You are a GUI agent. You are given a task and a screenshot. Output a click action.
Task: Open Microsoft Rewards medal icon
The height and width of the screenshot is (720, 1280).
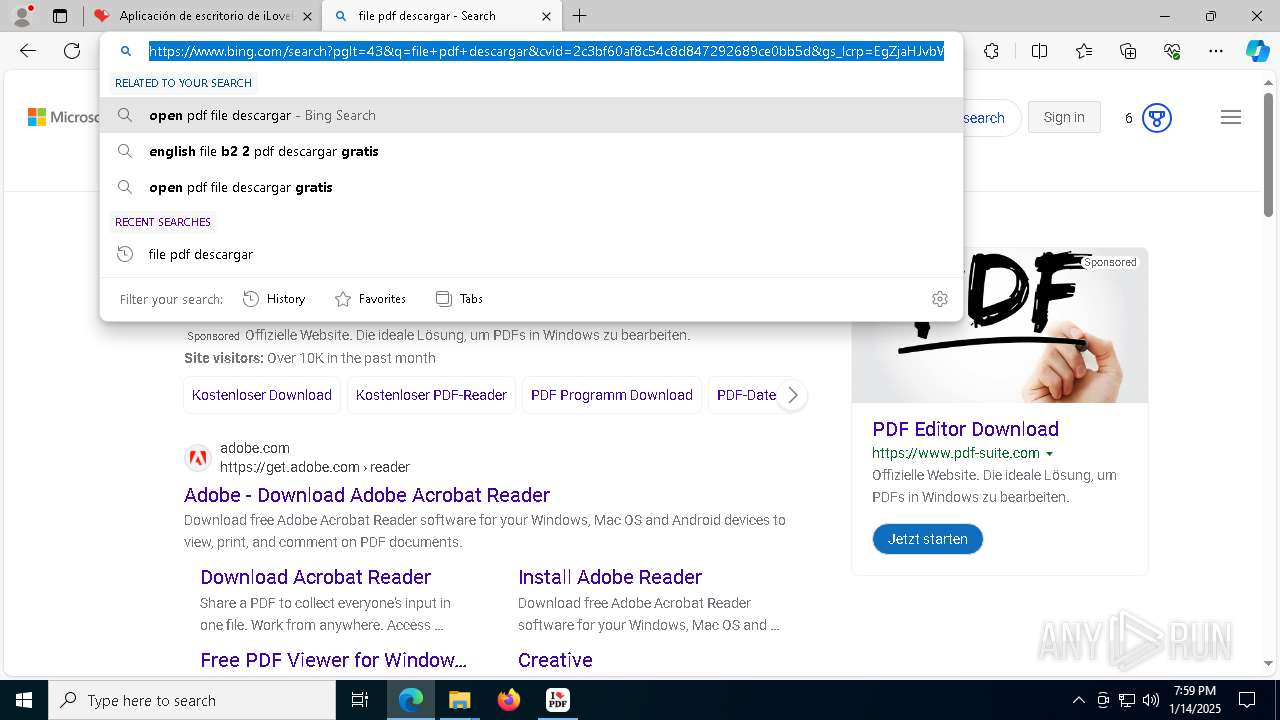[x=1157, y=118]
